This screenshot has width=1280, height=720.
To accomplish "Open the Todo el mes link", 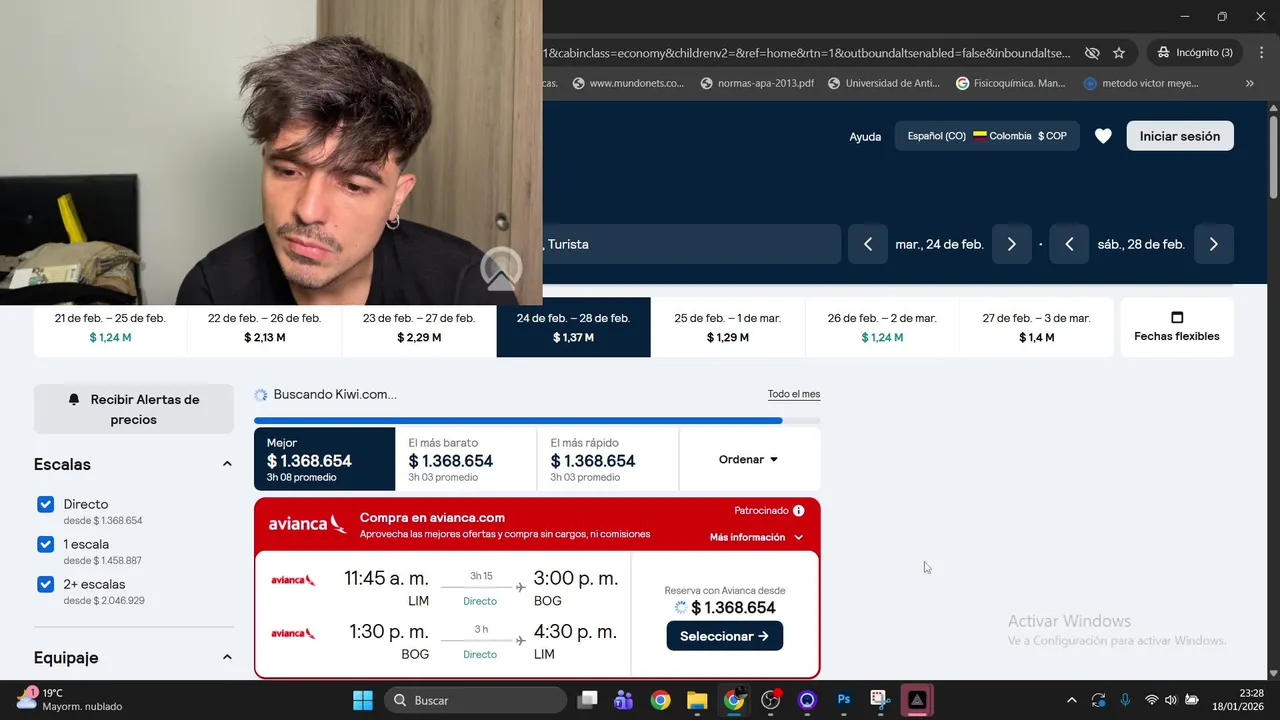I will (x=794, y=394).
